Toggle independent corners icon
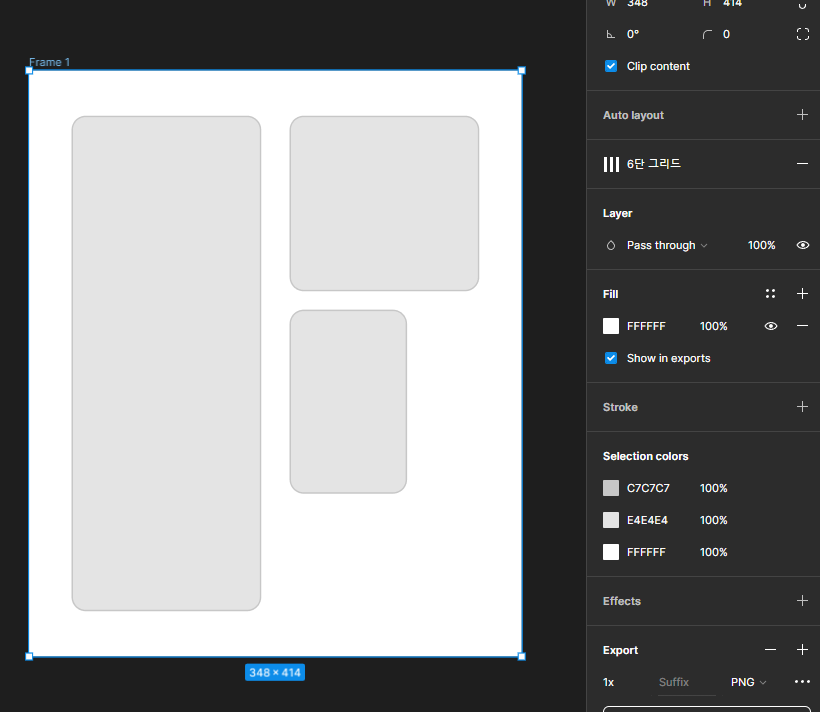 coord(803,35)
